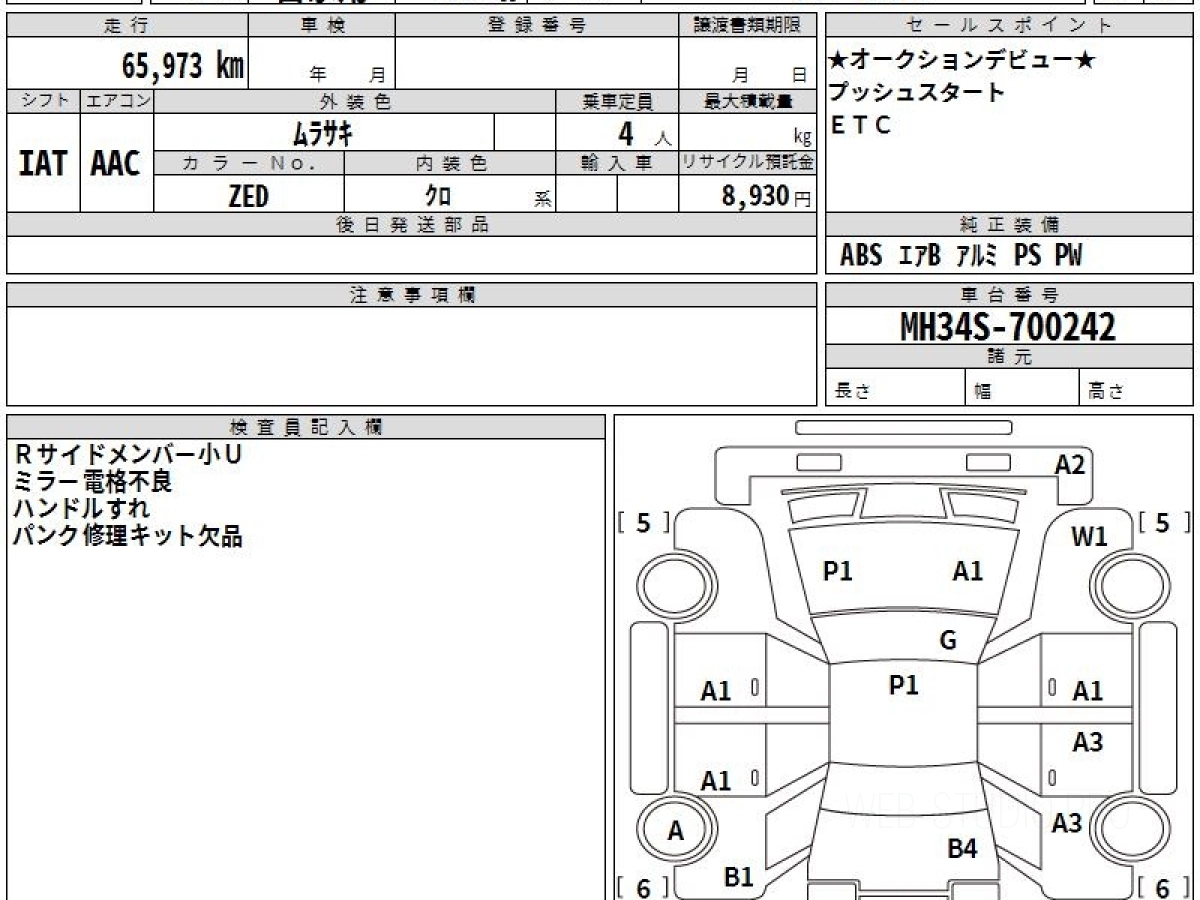Select the recycle deposit 8,930円
The width and height of the screenshot is (1200, 900).
766,196
